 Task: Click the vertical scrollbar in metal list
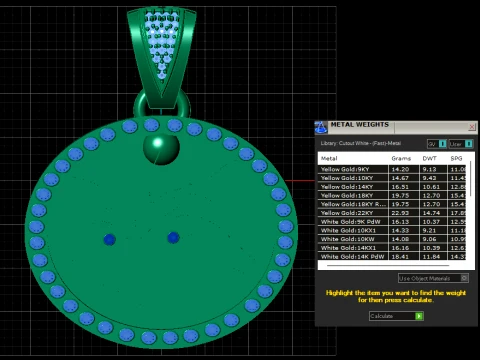[470, 179]
